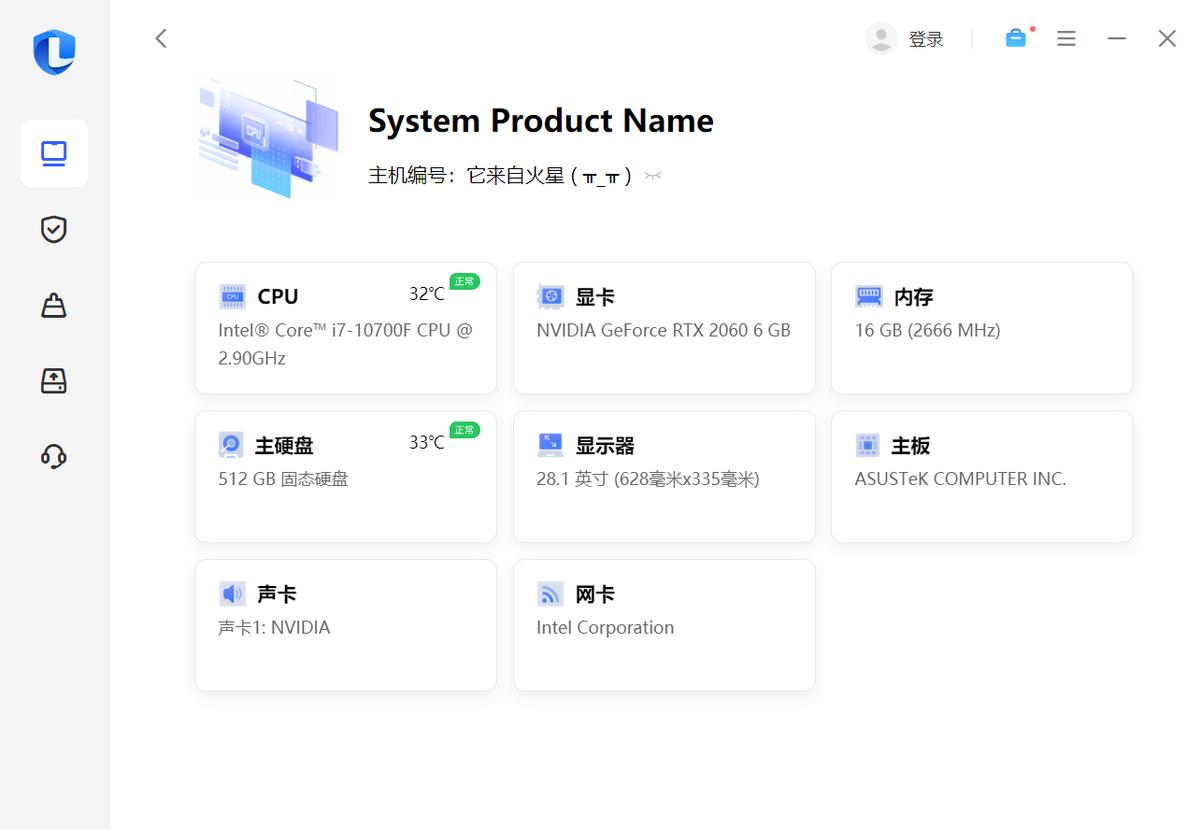Click the CPU chip icon on the CPU card
Viewport: 1200px width, 829px height.
(x=231, y=296)
